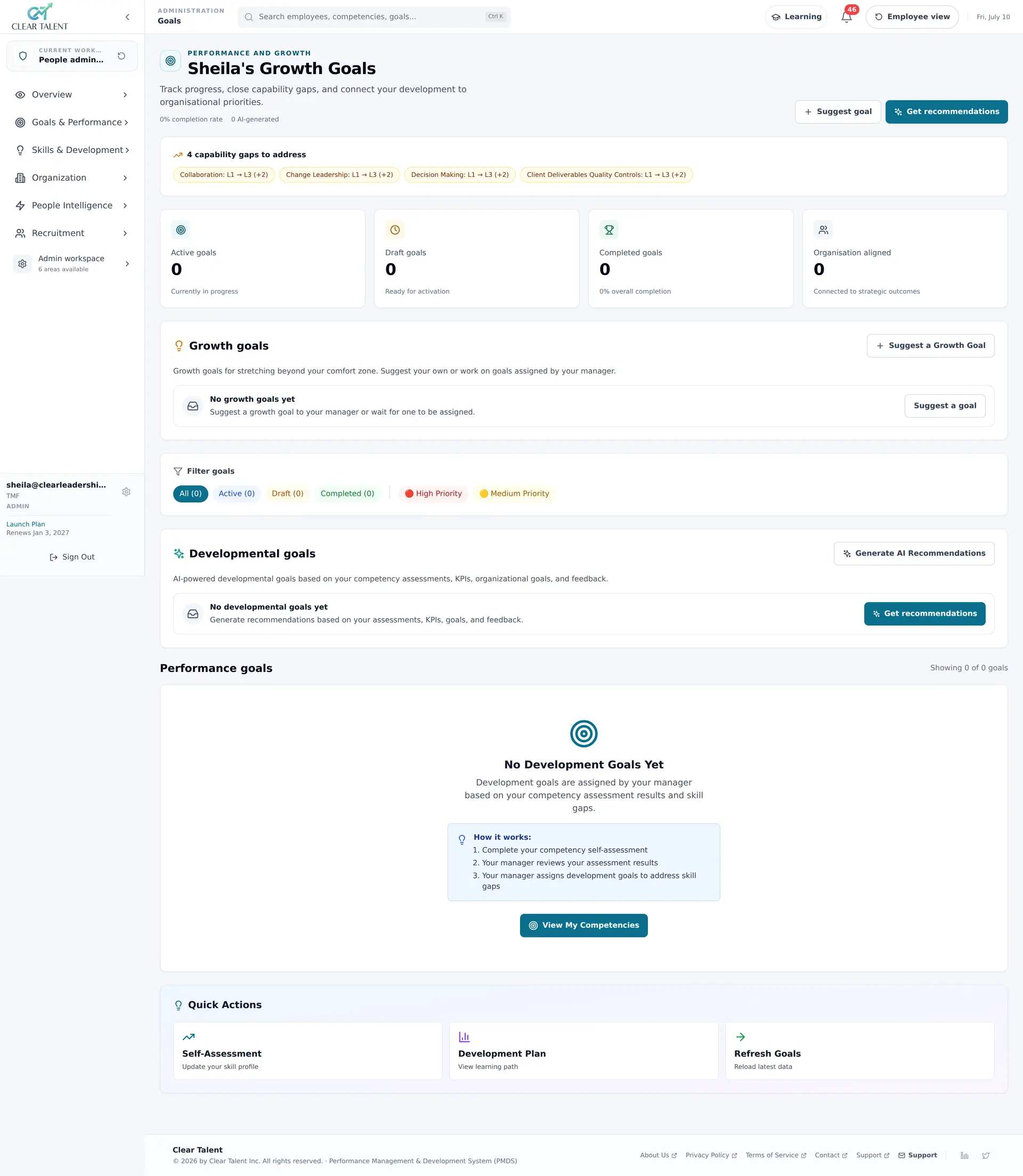Click the Draft goals clock icon
The image size is (1023, 1176).
pos(394,230)
